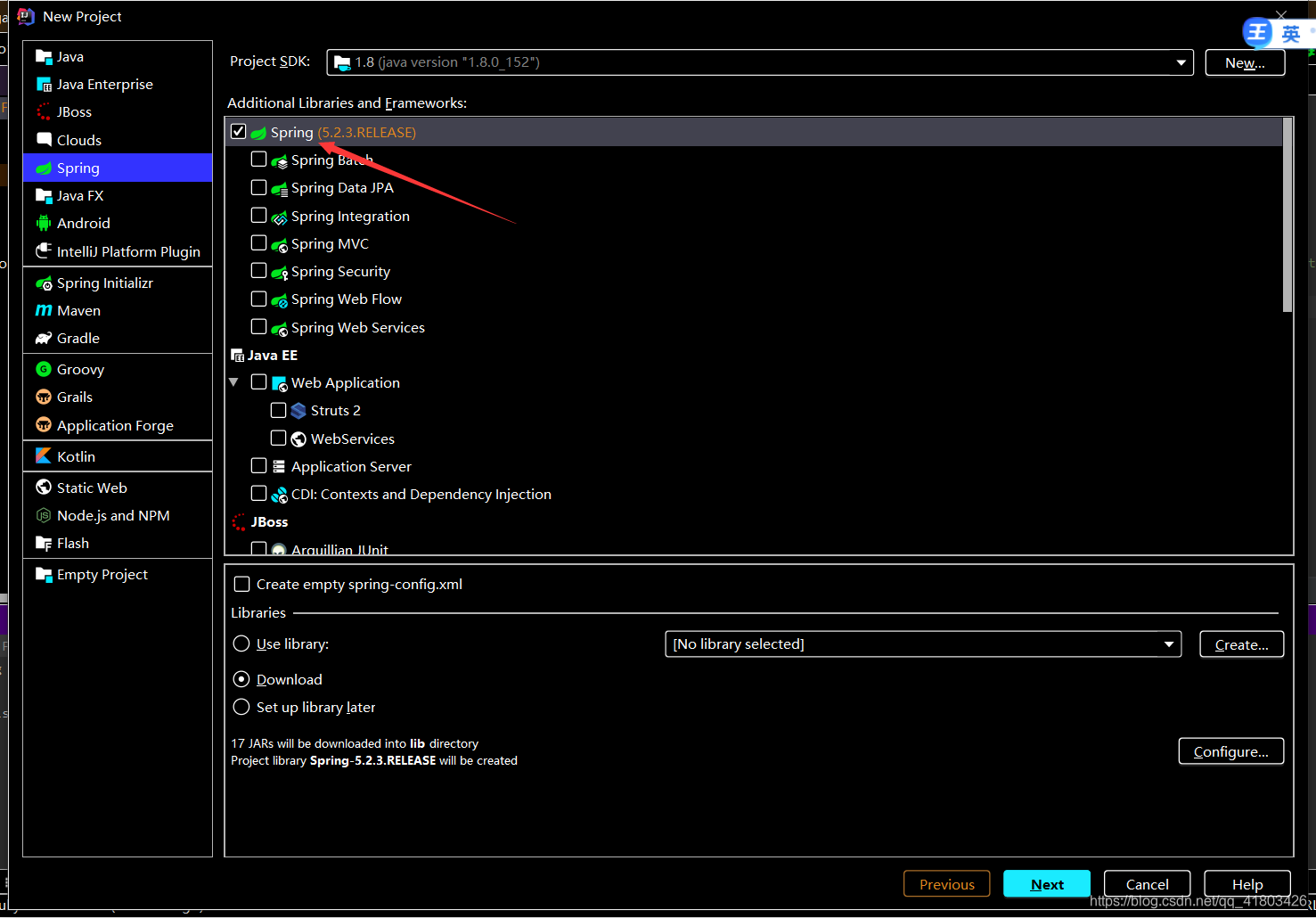Select the Use library radio button

(x=241, y=644)
